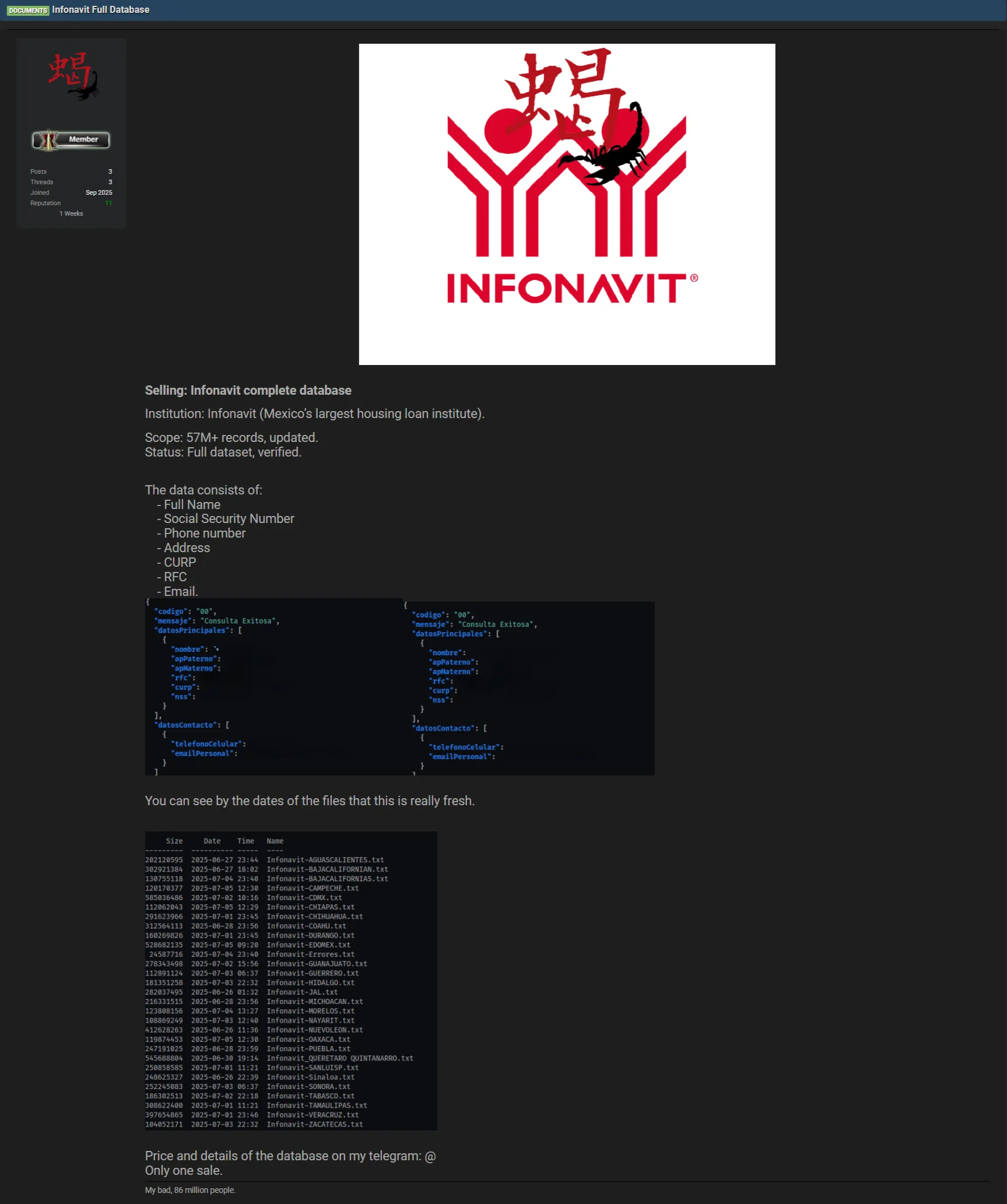Click the '1 Weeks' label under reputation
The image size is (1007, 1204).
tap(71, 213)
